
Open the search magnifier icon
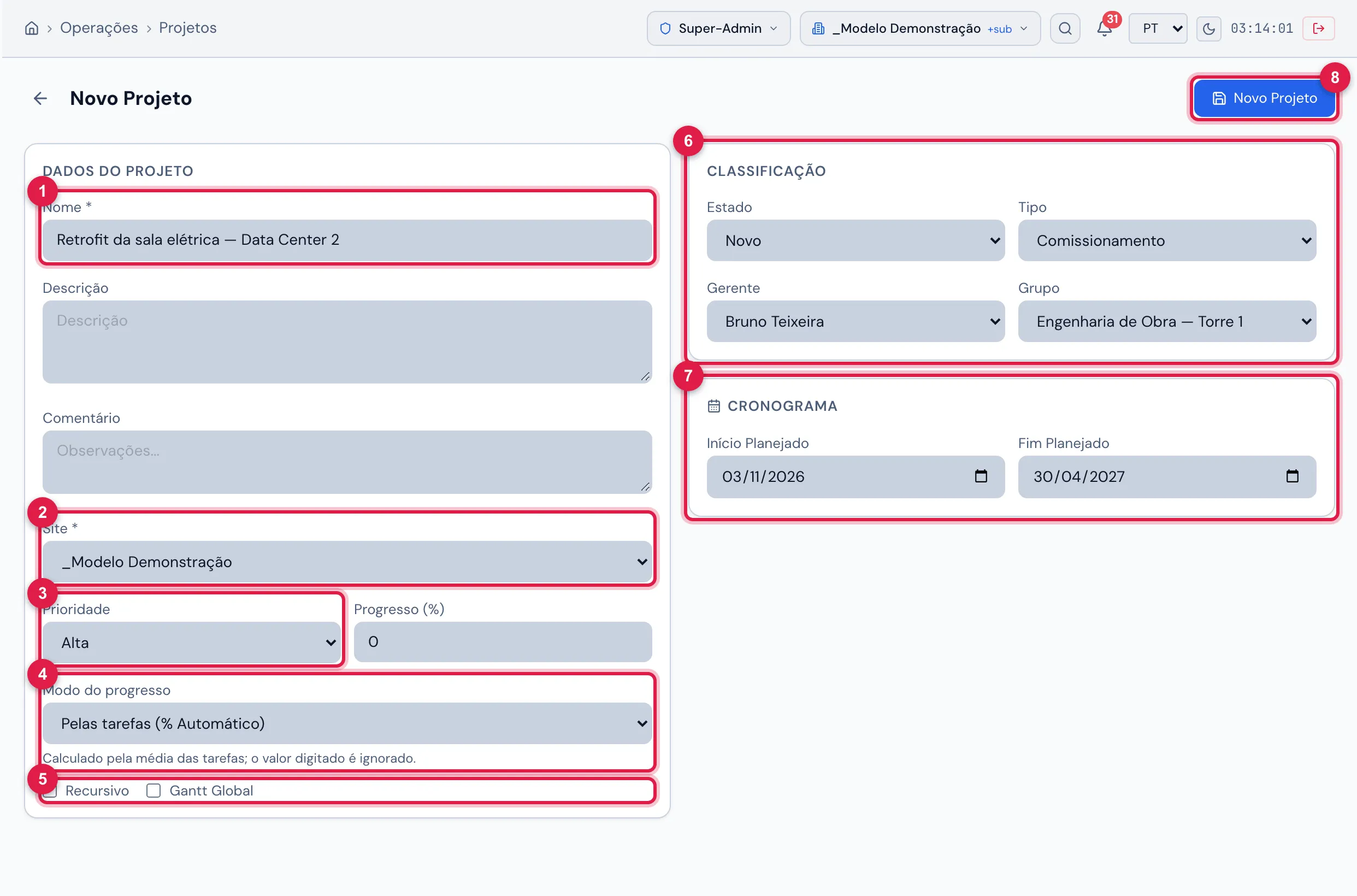(1065, 28)
